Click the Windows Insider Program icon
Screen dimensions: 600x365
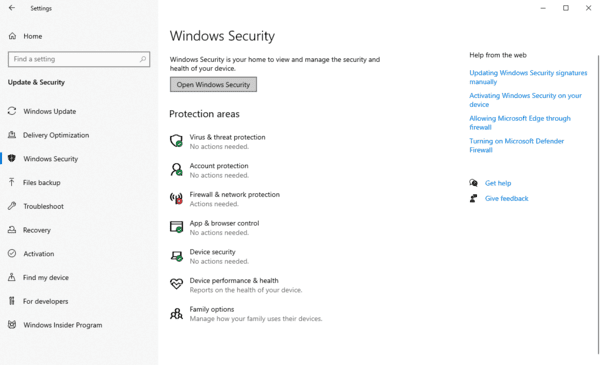tap(12, 324)
